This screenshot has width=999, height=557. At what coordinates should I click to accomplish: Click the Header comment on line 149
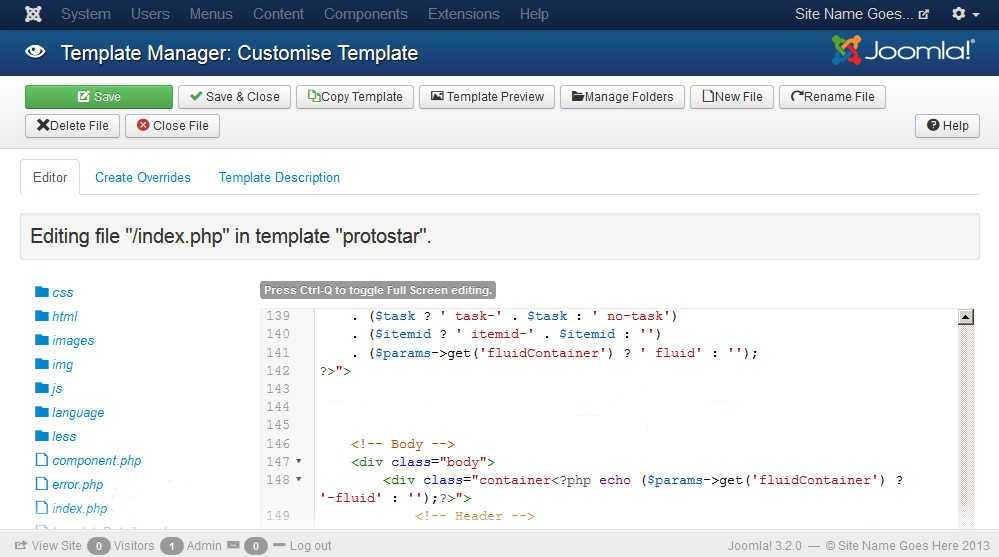475,516
